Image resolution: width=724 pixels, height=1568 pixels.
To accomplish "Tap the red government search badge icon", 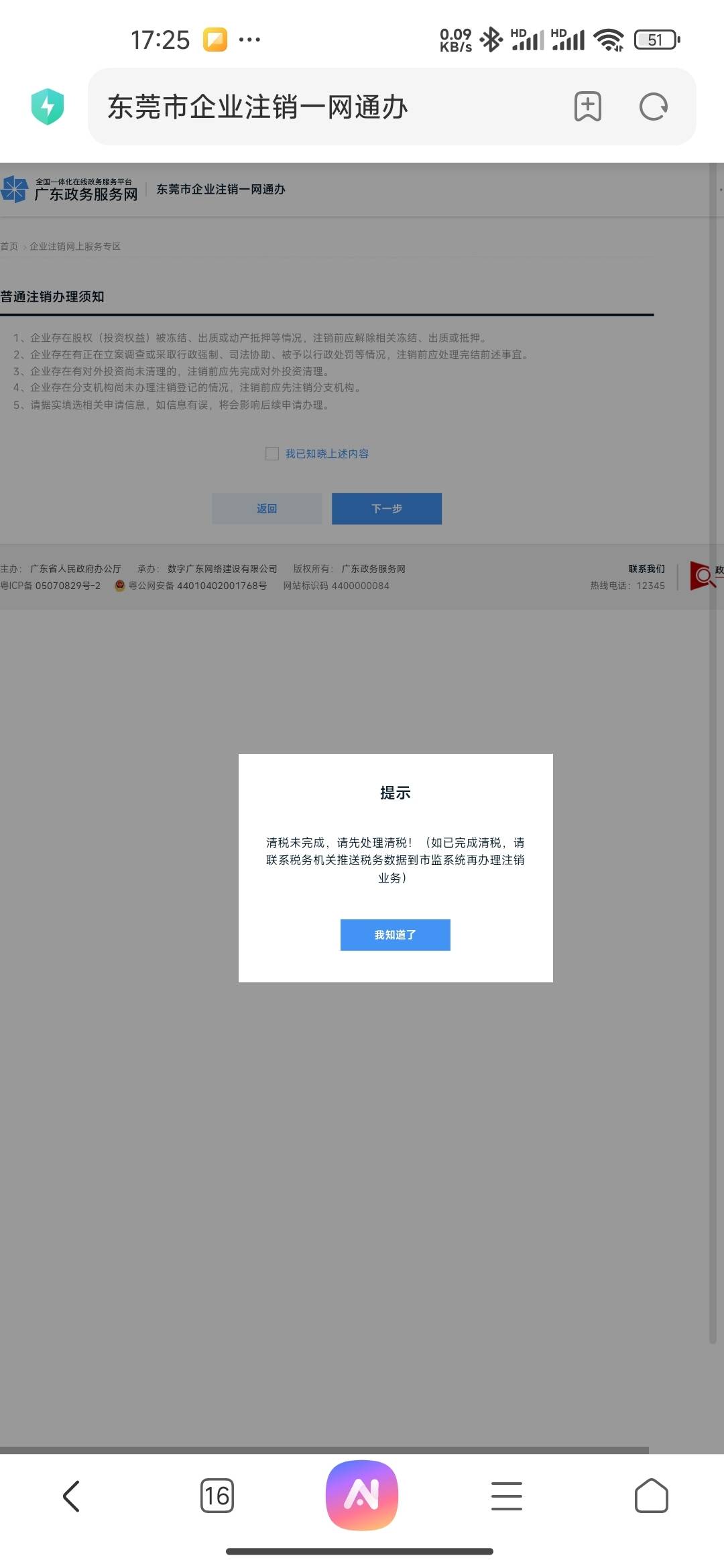I will 703,576.
